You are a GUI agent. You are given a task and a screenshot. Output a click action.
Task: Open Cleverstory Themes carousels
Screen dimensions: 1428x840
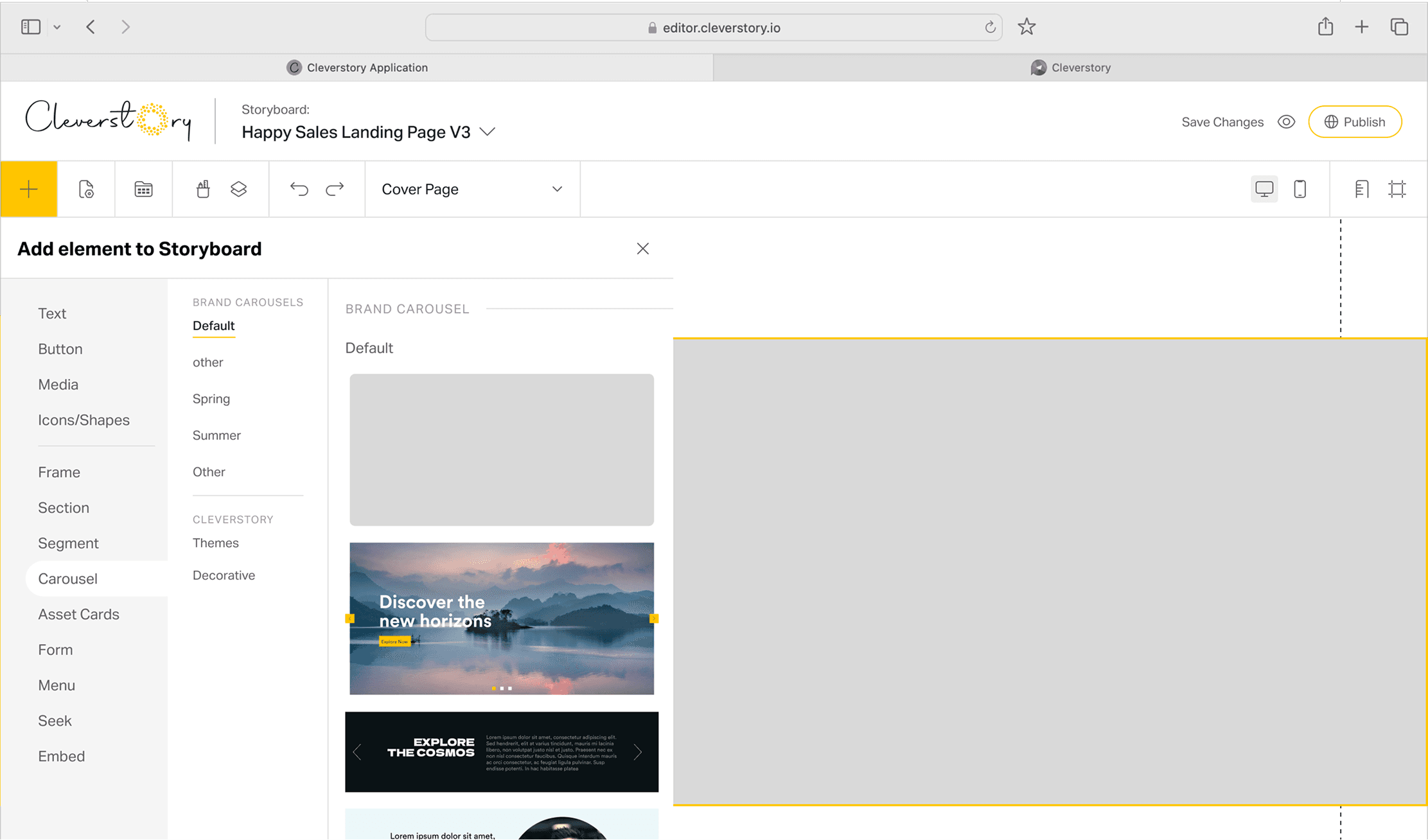(x=216, y=543)
